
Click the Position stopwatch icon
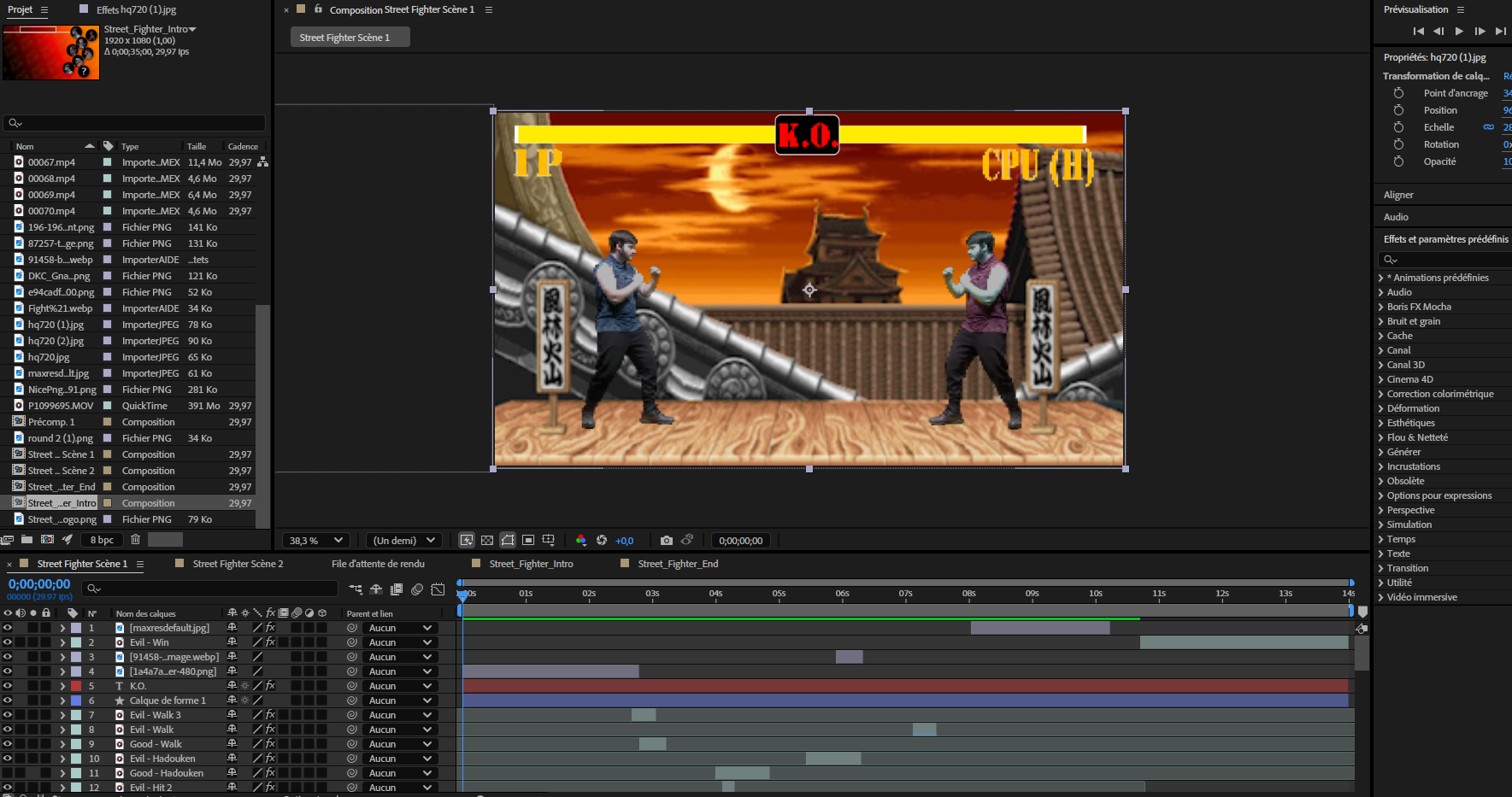(1398, 110)
